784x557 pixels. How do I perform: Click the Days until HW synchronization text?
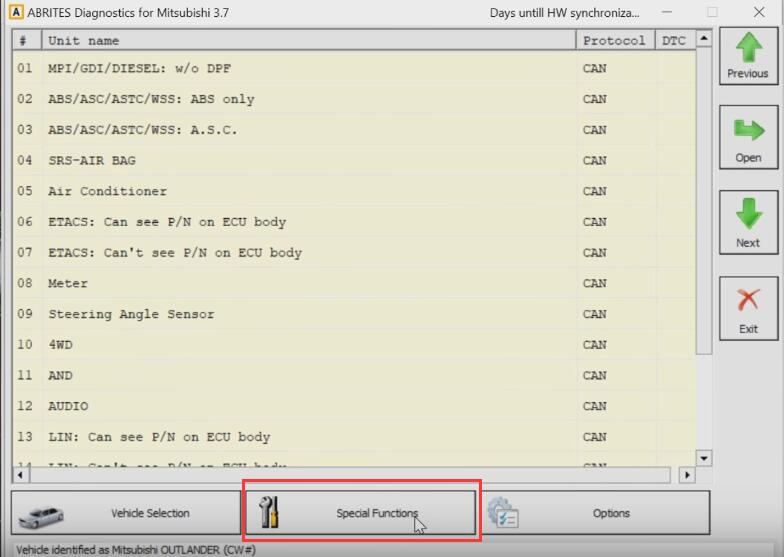pyautogui.click(x=564, y=12)
